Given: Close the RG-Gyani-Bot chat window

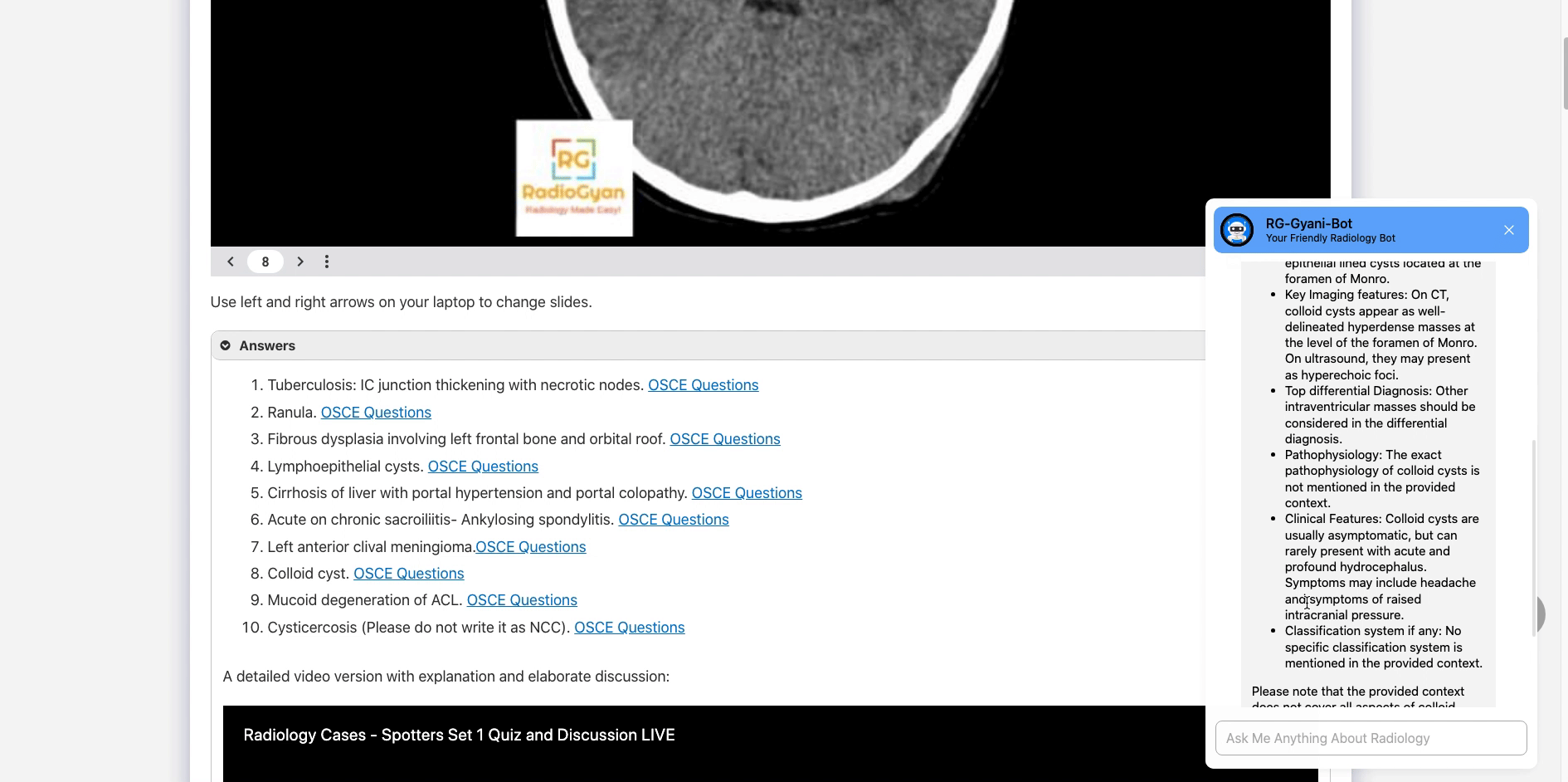Looking at the screenshot, I should (x=1508, y=230).
